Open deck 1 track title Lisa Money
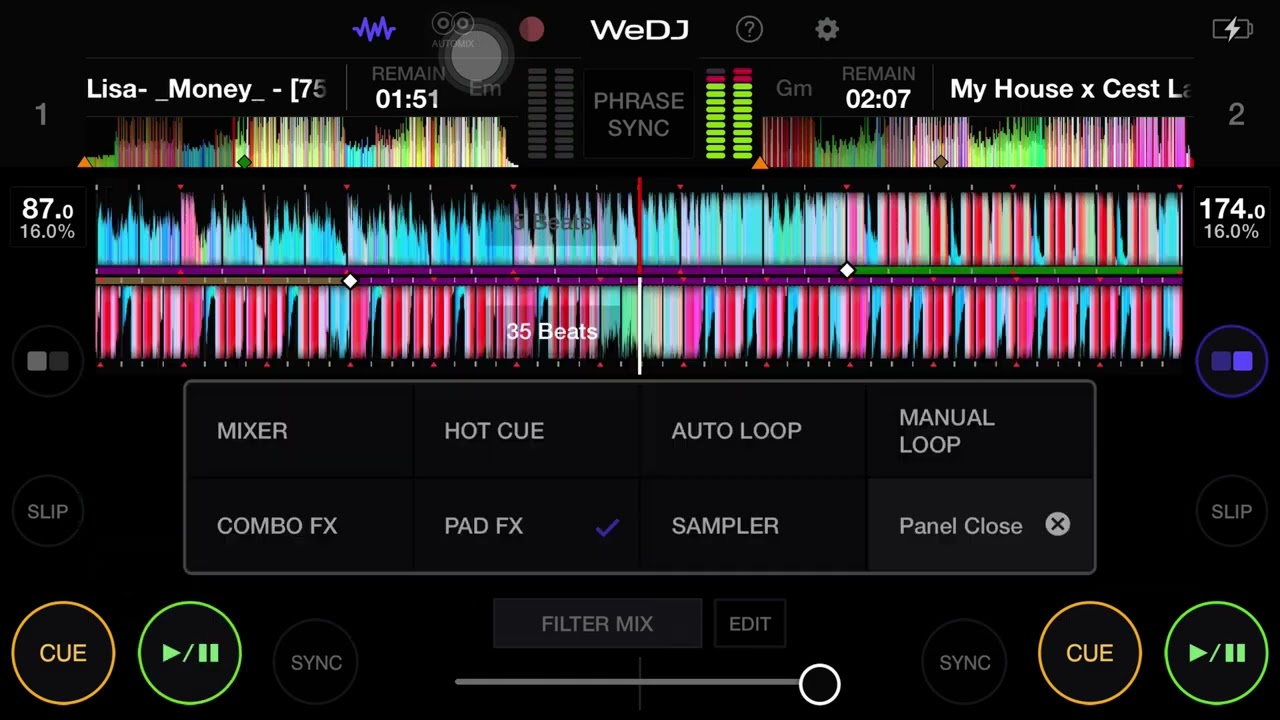The image size is (1280, 720). 206,89
